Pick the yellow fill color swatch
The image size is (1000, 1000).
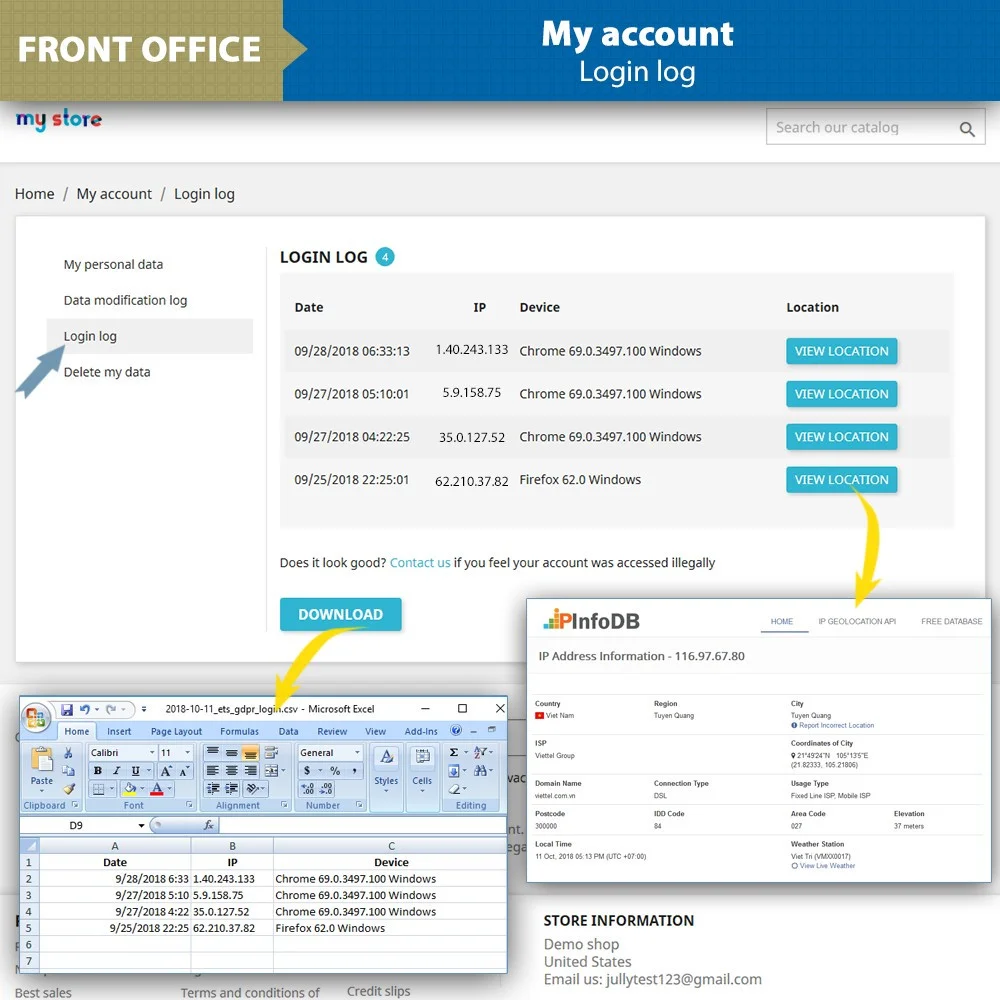tap(128, 789)
